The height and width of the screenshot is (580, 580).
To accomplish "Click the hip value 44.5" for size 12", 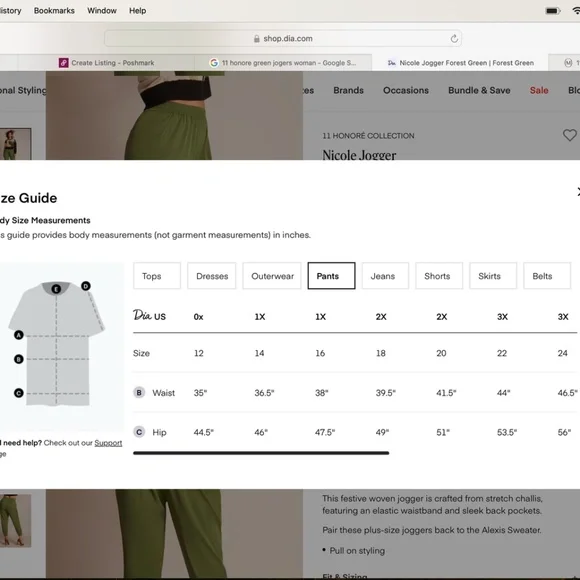I will coord(203,432).
